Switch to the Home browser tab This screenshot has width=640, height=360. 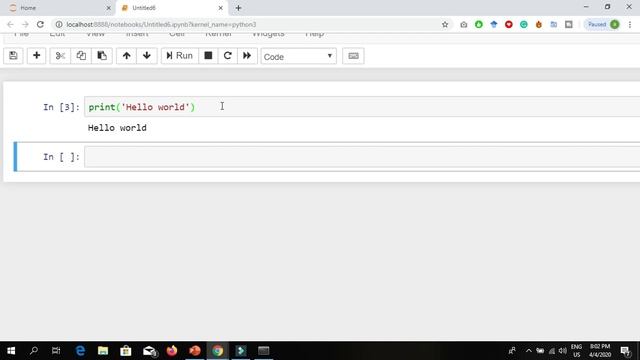[57, 8]
